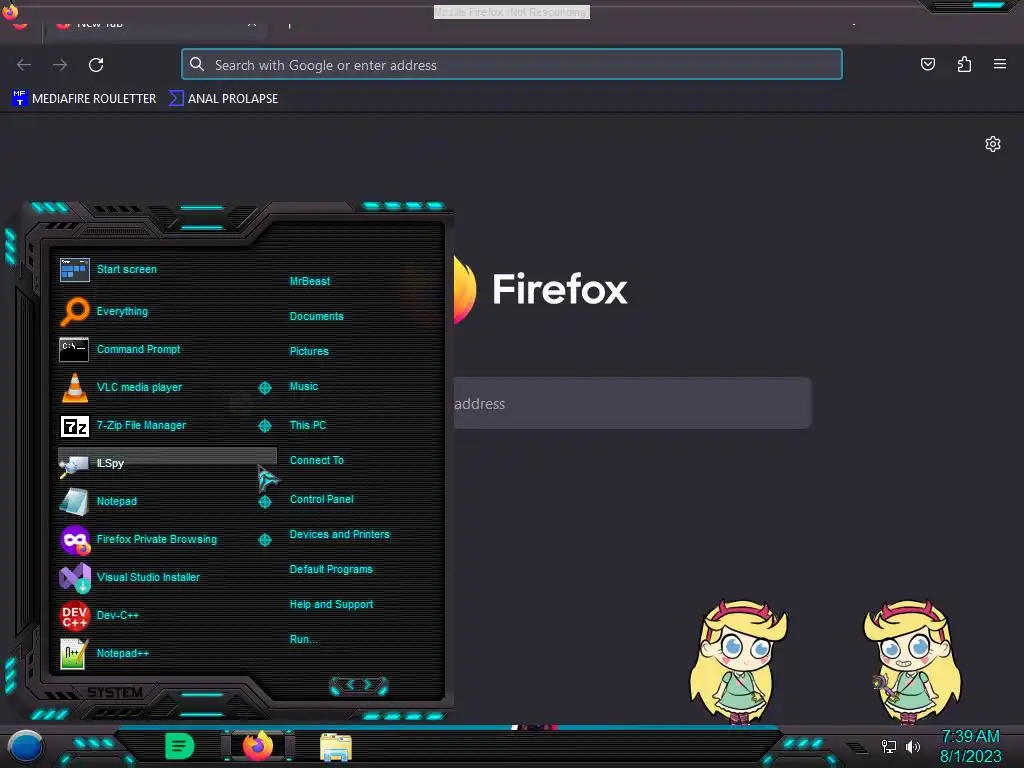This screenshot has width=1024, height=768.
Task: Reload the current Firefox page
Action: pos(96,65)
